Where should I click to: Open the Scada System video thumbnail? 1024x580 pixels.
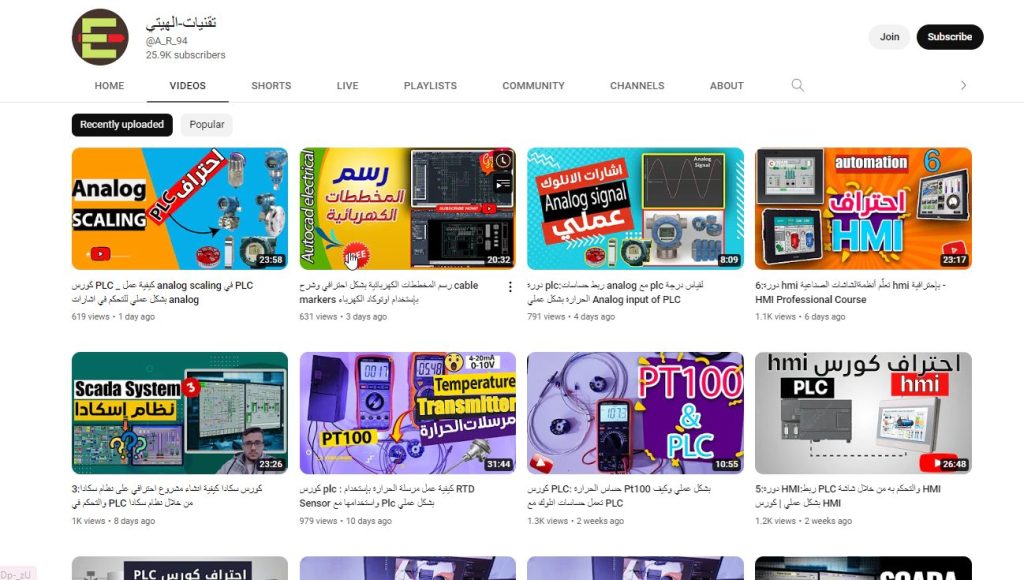[180, 413]
